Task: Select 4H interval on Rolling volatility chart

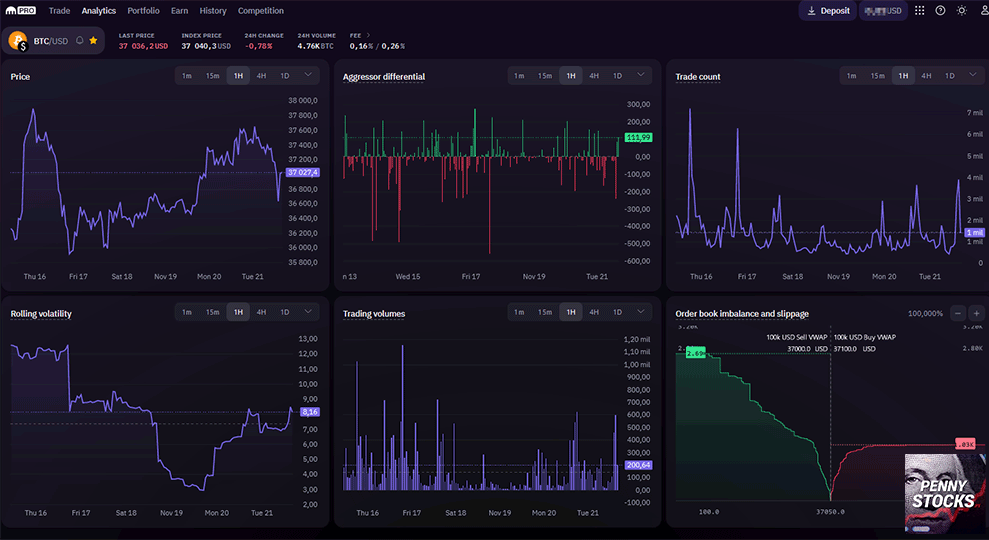Action: pos(261,312)
